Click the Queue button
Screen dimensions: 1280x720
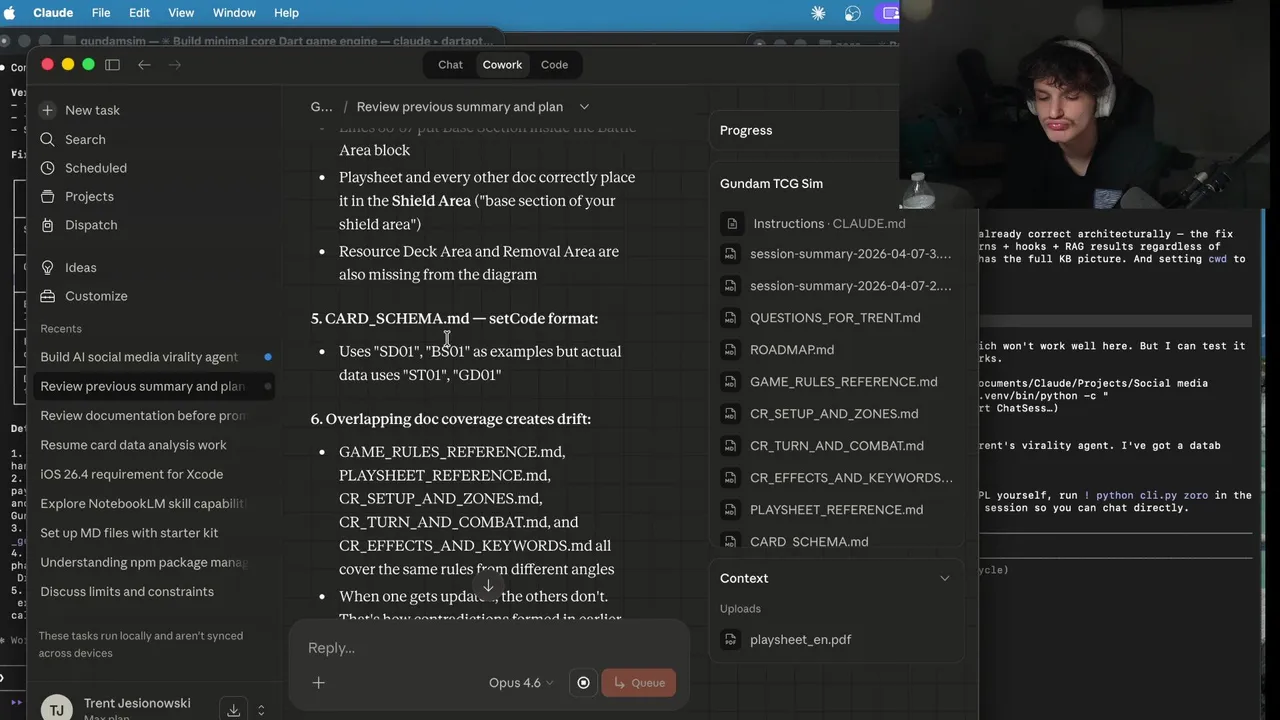click(639, 683)
